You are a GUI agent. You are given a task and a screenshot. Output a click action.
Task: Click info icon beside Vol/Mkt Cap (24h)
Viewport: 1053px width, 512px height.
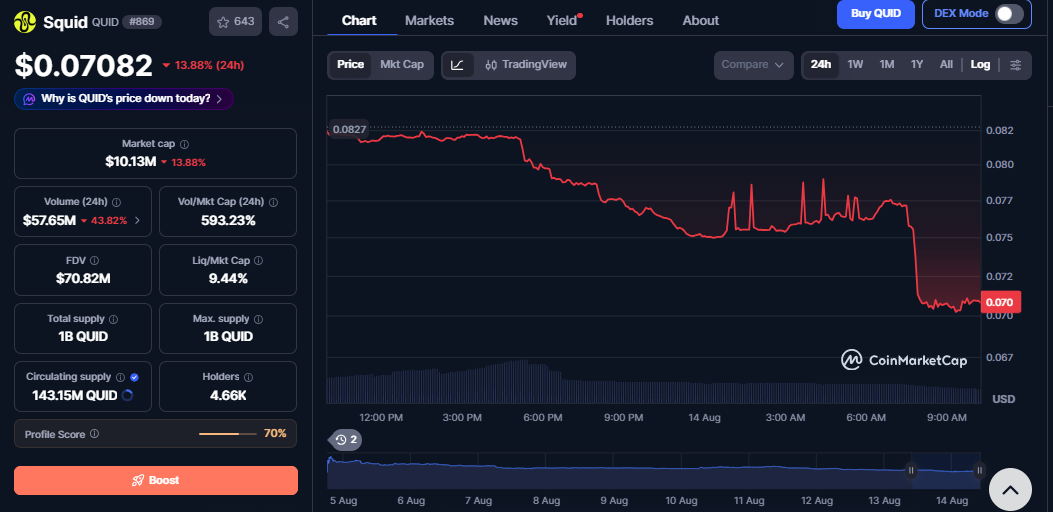(x=273, y=202)
